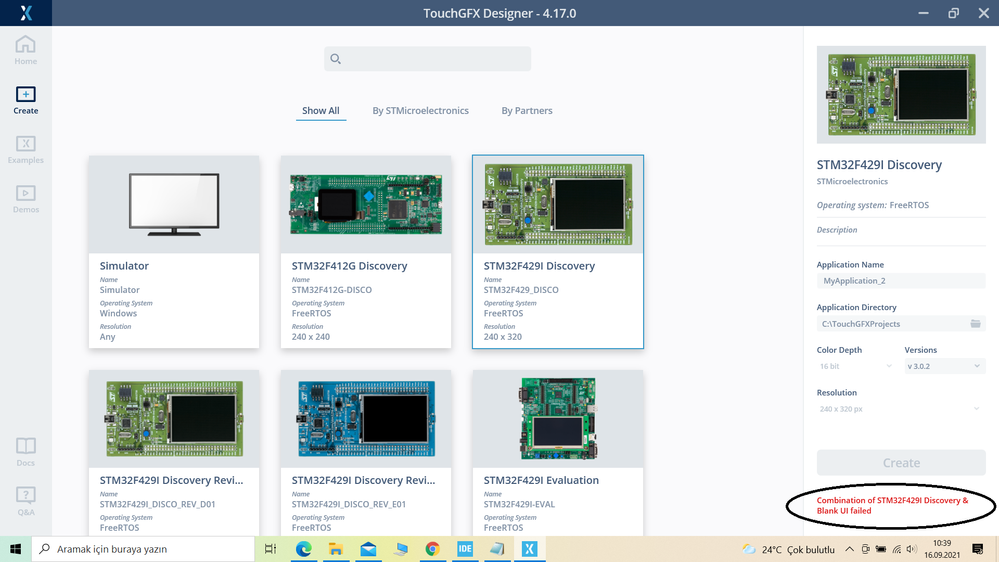
Task: Launch Microsoft Edge from the taskbar
Action: (x=303, y=549)
